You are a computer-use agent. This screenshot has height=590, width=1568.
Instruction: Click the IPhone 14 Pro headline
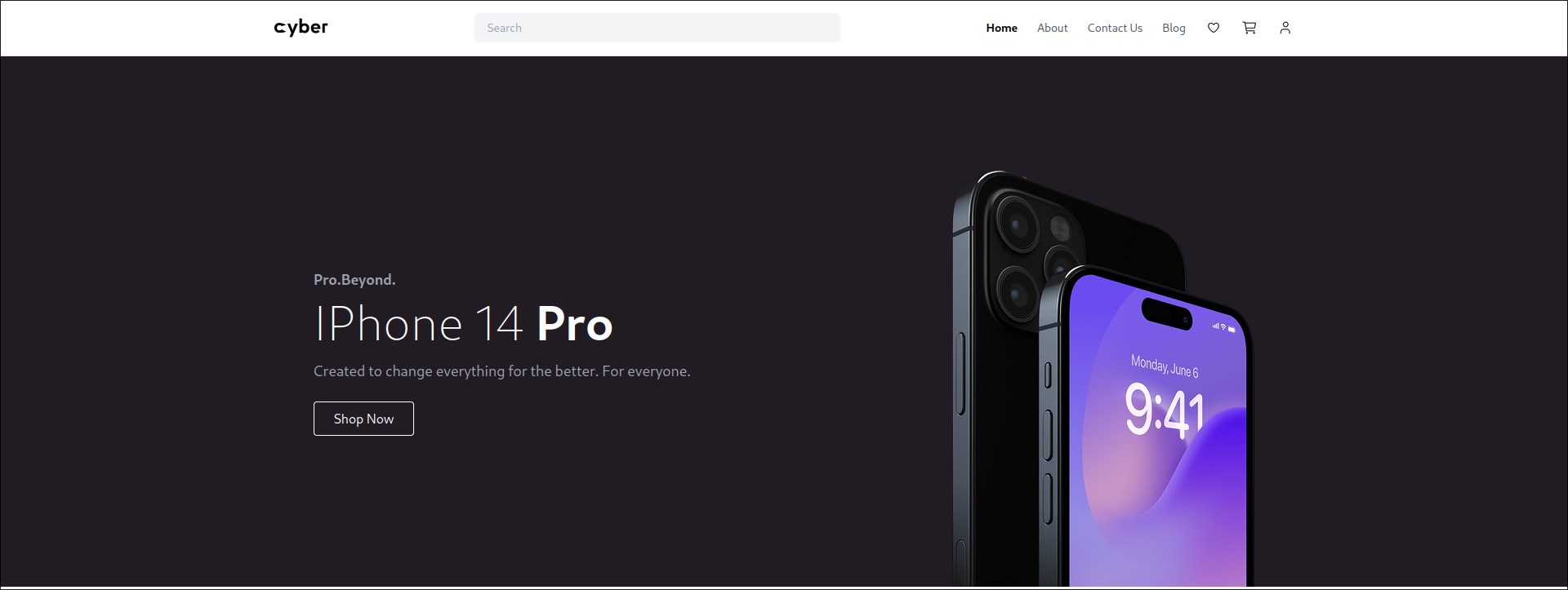[x=464, y=324]
